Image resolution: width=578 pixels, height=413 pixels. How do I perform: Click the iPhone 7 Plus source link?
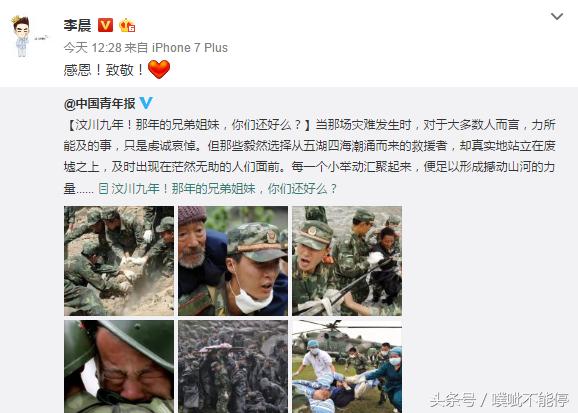coord(190,48)
